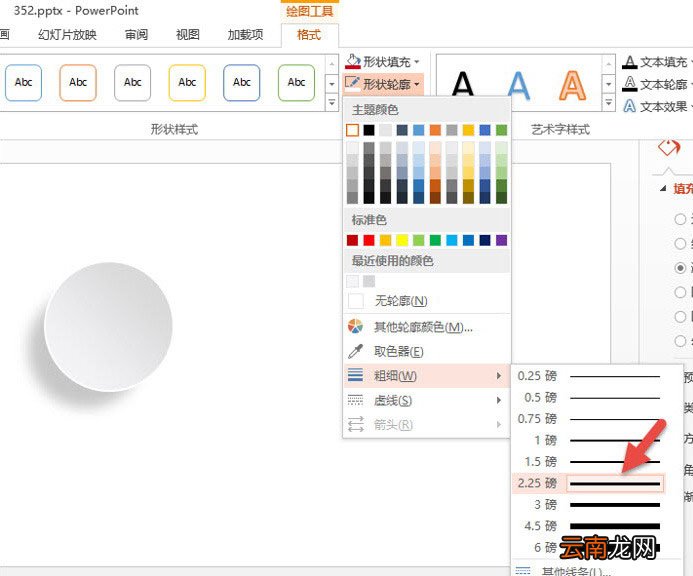
Task: Click the 文本轮廓 letter A icon
Action: (x=629, y=84)
